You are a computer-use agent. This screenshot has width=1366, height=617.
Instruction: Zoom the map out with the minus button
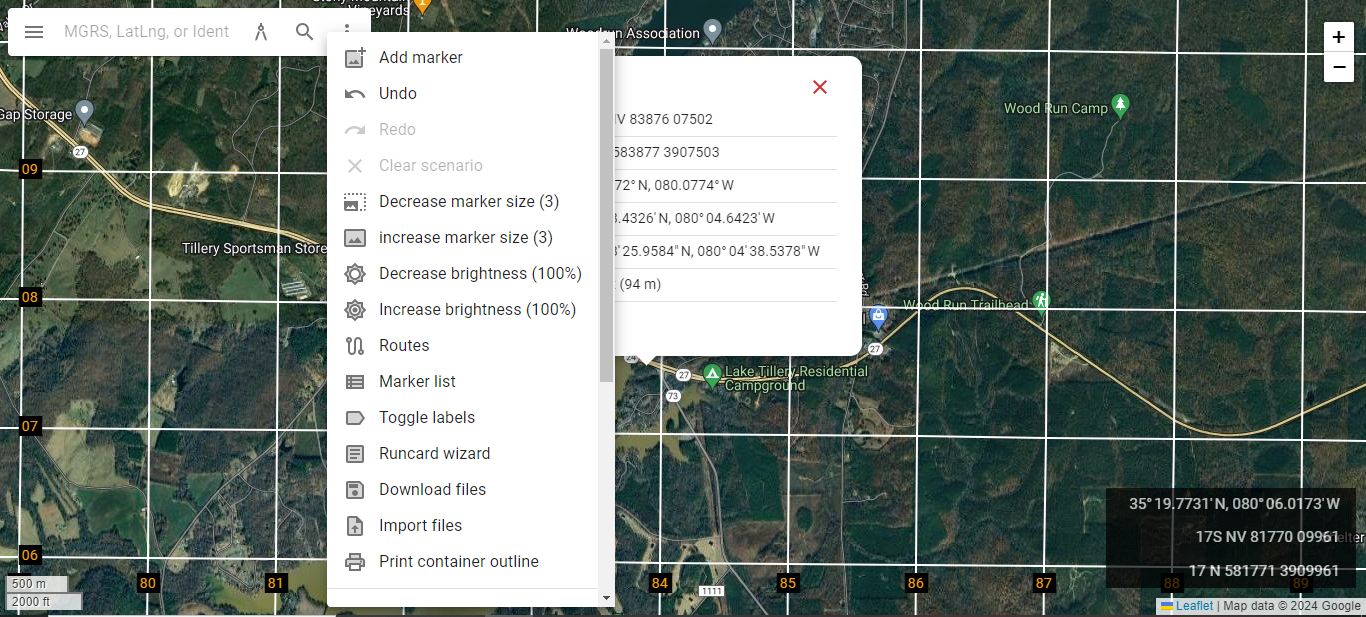tap(1338, 67)
